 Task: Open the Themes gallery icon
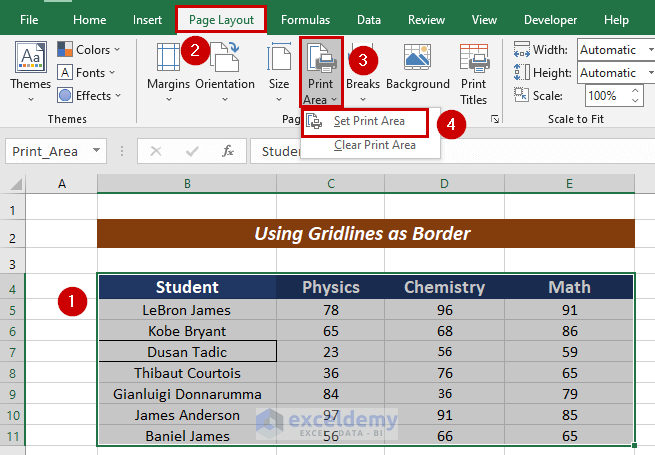click(30, 57)
